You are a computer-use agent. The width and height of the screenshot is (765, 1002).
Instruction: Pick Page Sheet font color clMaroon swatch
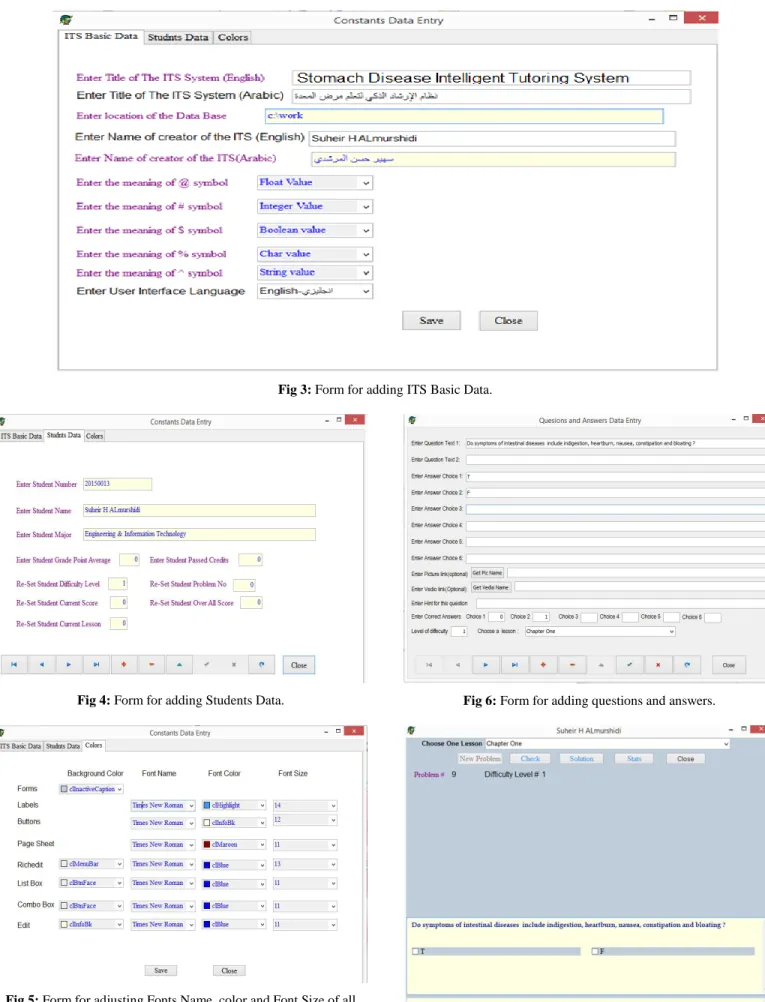click(206, 845)
